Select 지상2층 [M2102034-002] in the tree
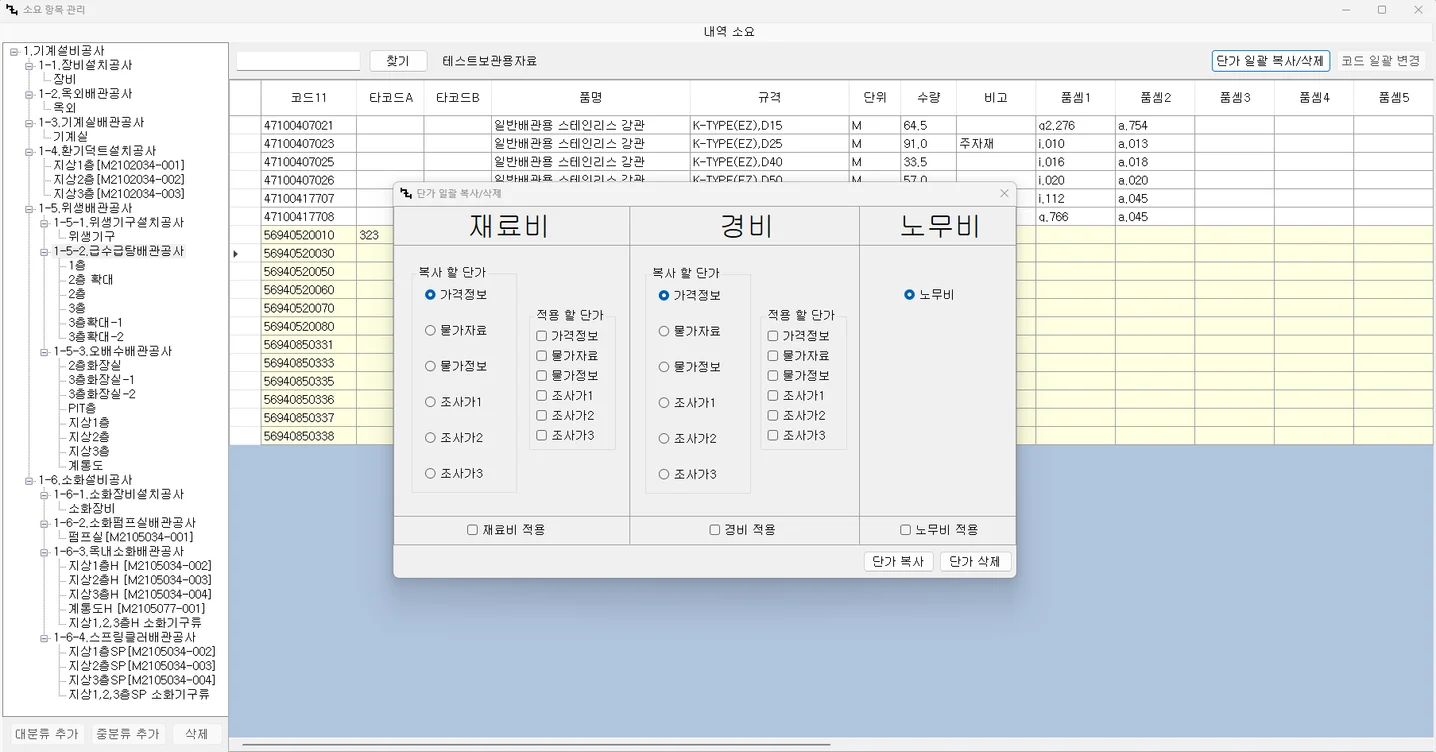 (119, 179)
